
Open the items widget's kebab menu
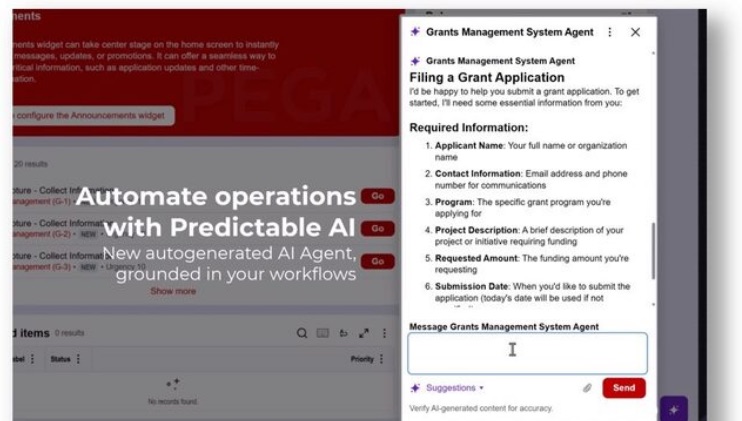coord(383,333)
